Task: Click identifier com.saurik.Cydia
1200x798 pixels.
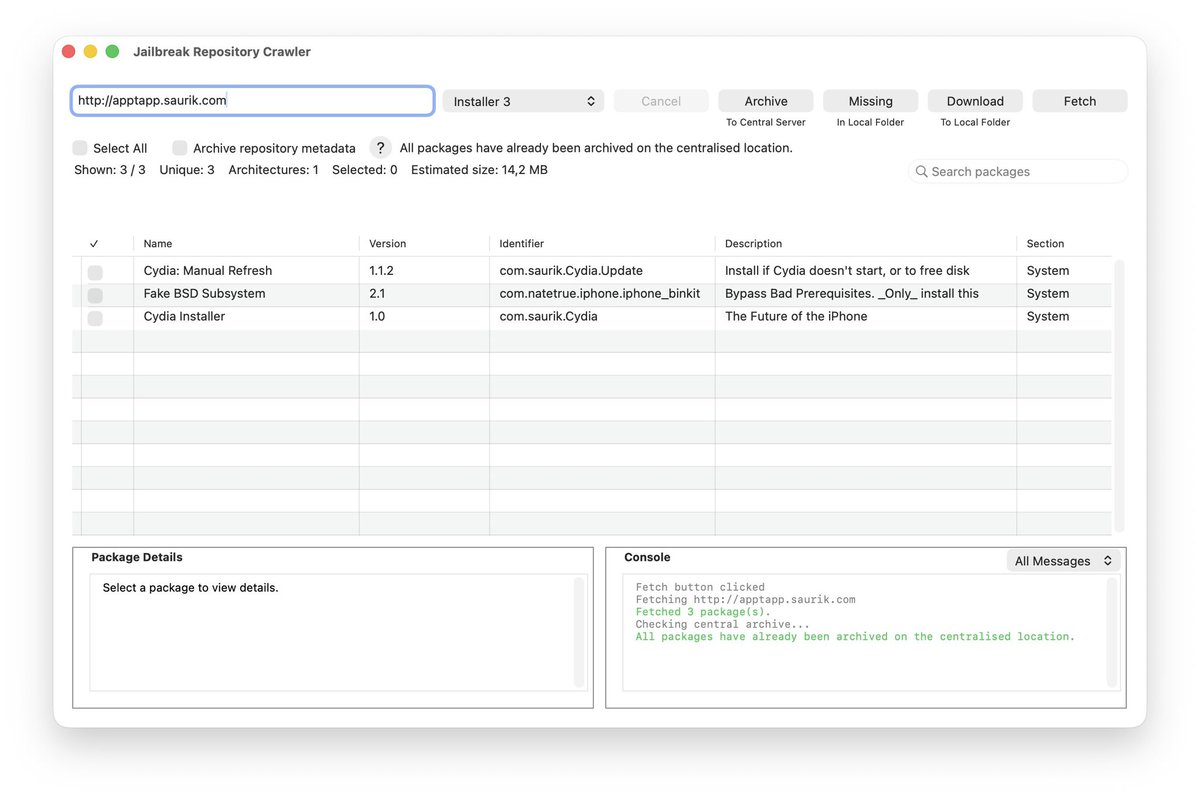Action: point(548,316)
